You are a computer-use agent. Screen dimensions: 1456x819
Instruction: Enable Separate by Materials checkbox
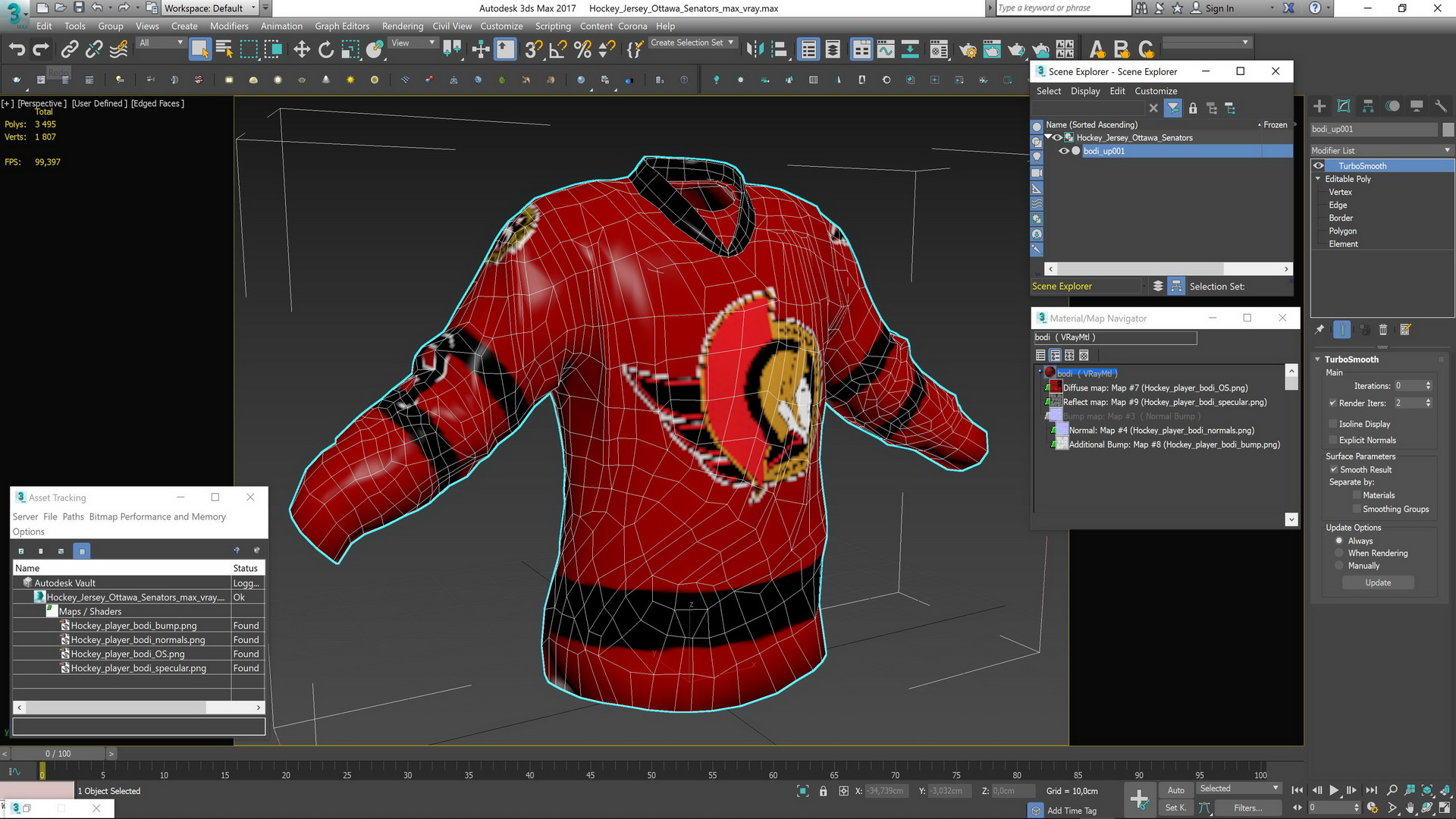tap(1357, 495)
